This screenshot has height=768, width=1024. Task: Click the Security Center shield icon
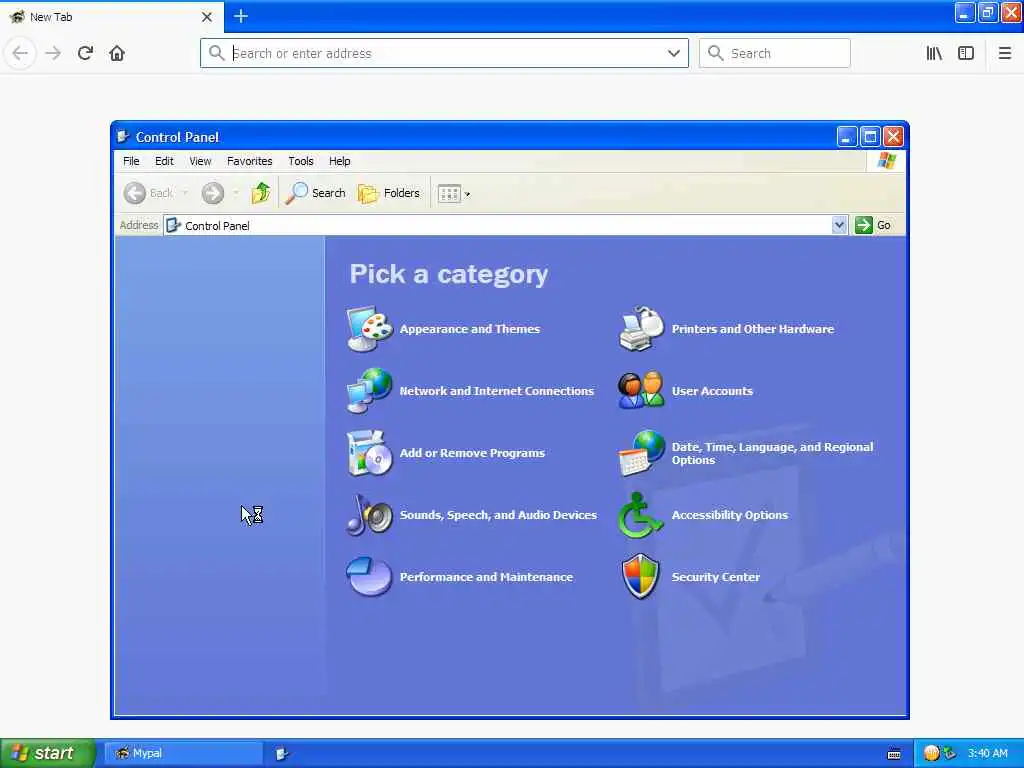click(641, 577)
